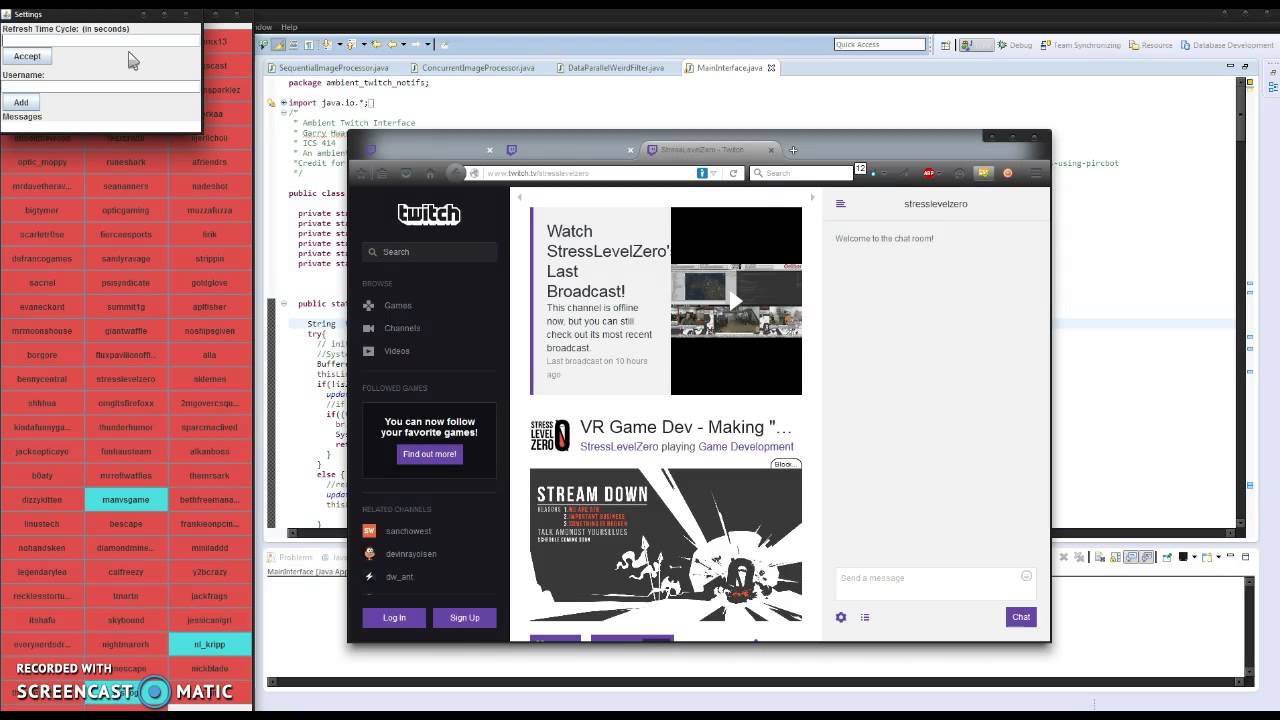
Task: Select the stresslevelzero streamer tile
Action: click(126, 379)
